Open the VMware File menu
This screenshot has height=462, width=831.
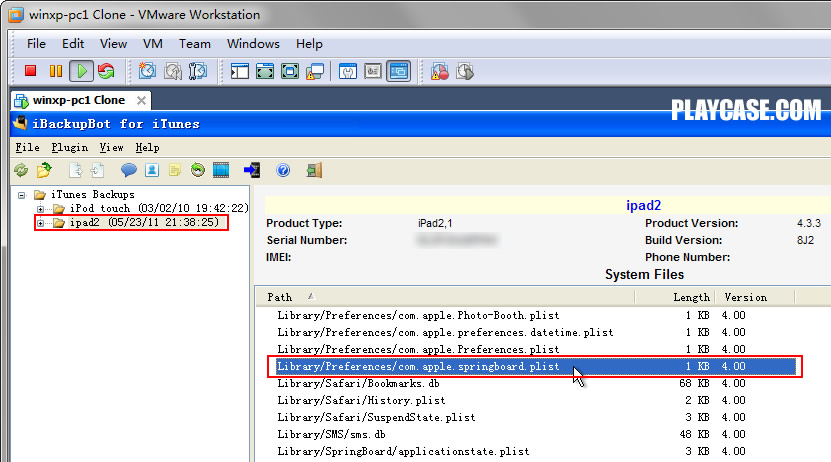pyautogui.click(x=36, y=44)
